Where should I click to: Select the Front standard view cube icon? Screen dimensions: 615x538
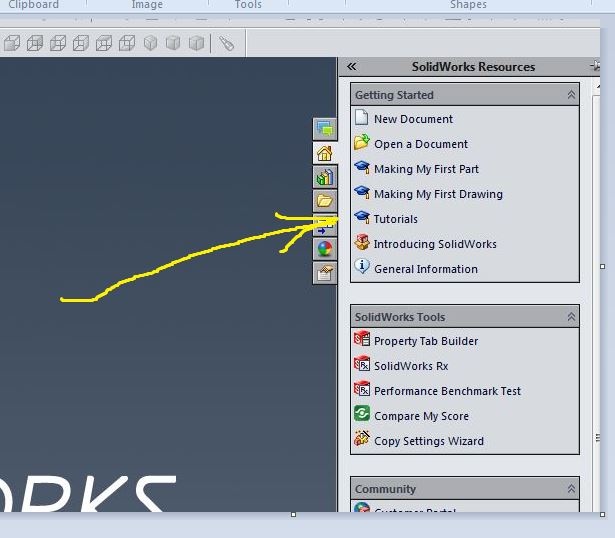[12, 43]
